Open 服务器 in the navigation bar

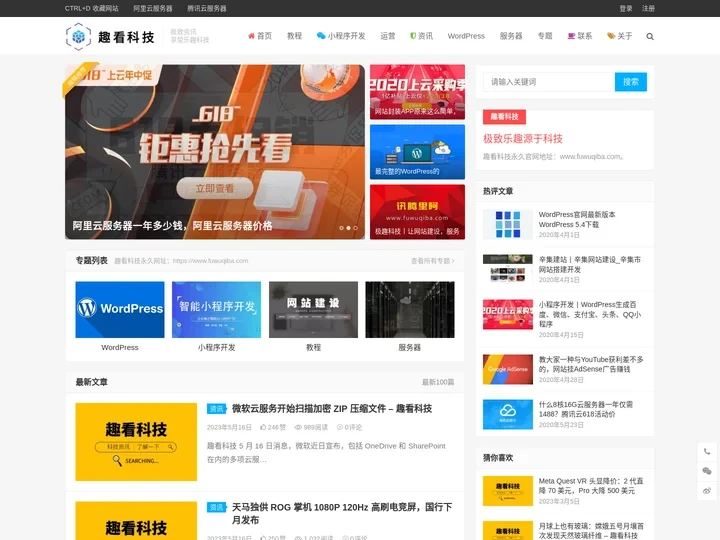511,36
